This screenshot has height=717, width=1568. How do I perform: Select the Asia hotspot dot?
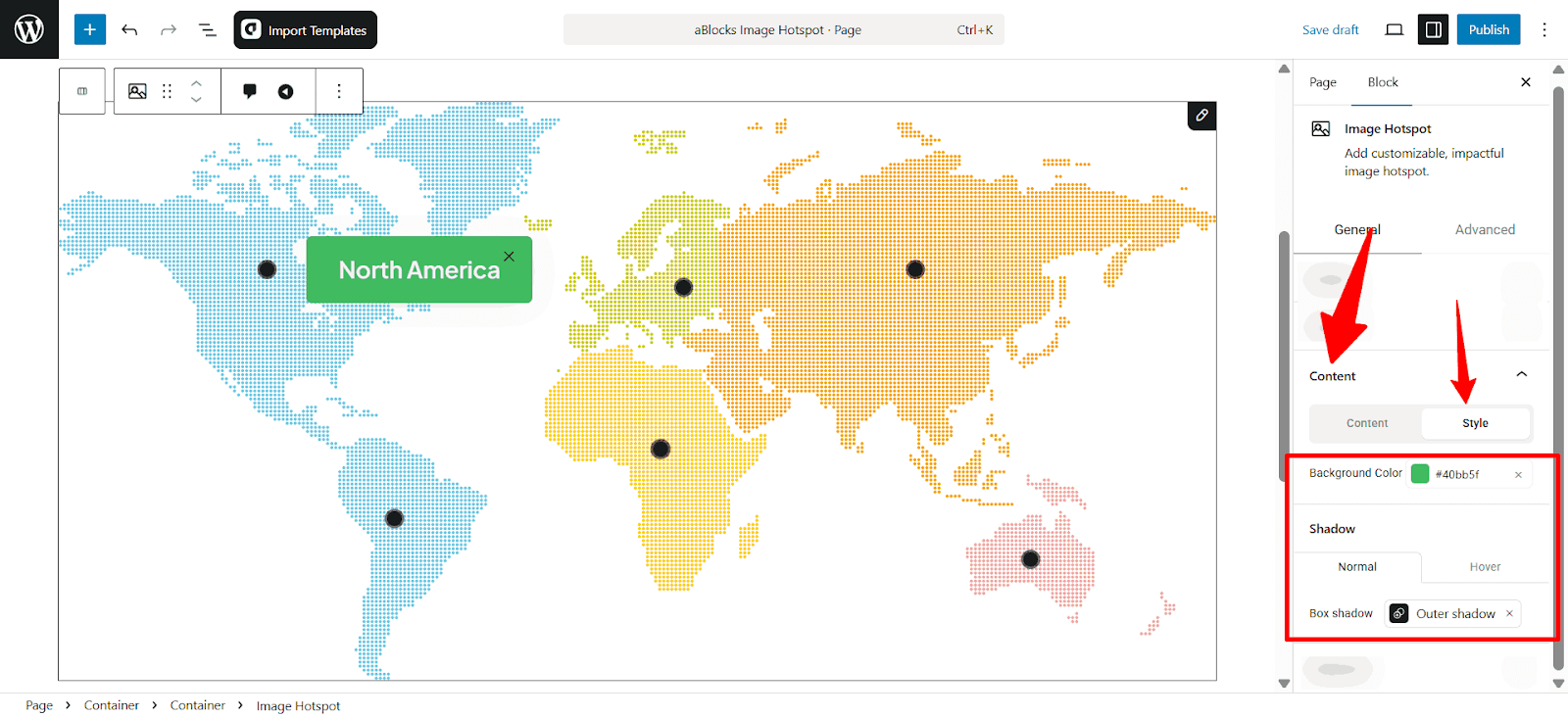[915, 269]
